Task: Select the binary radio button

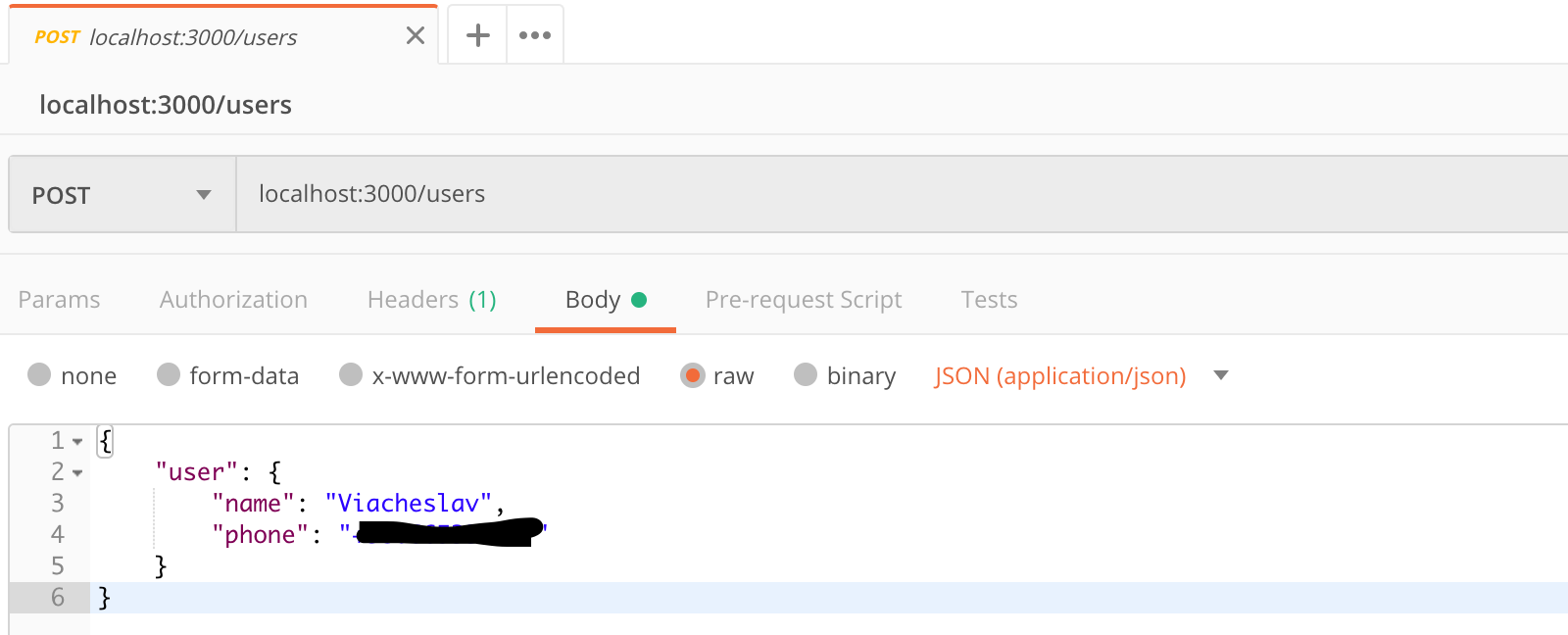Action: pyautogui.click(x=806, y=374)
